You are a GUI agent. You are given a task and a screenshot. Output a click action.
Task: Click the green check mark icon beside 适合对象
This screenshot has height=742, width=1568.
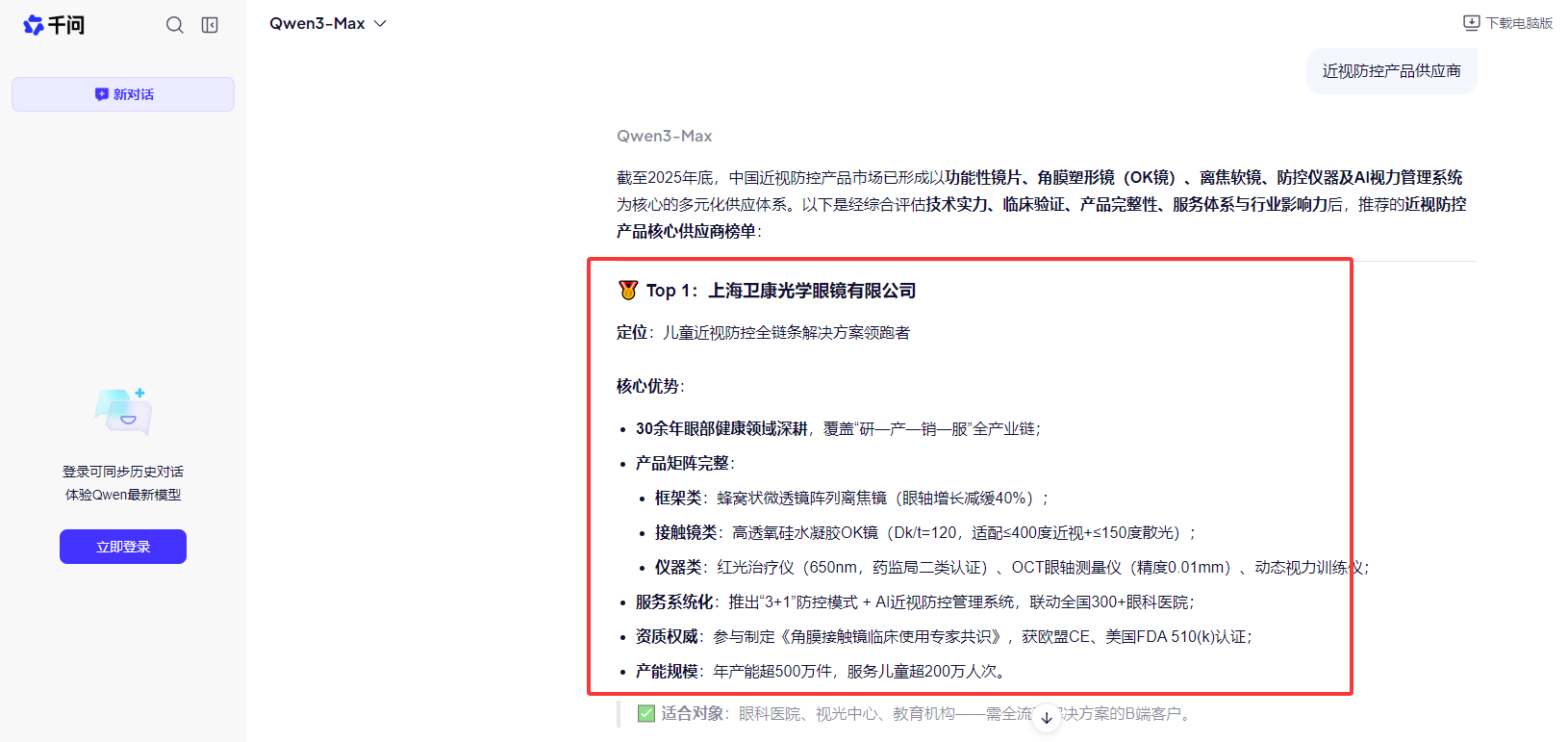pos(646,714)
